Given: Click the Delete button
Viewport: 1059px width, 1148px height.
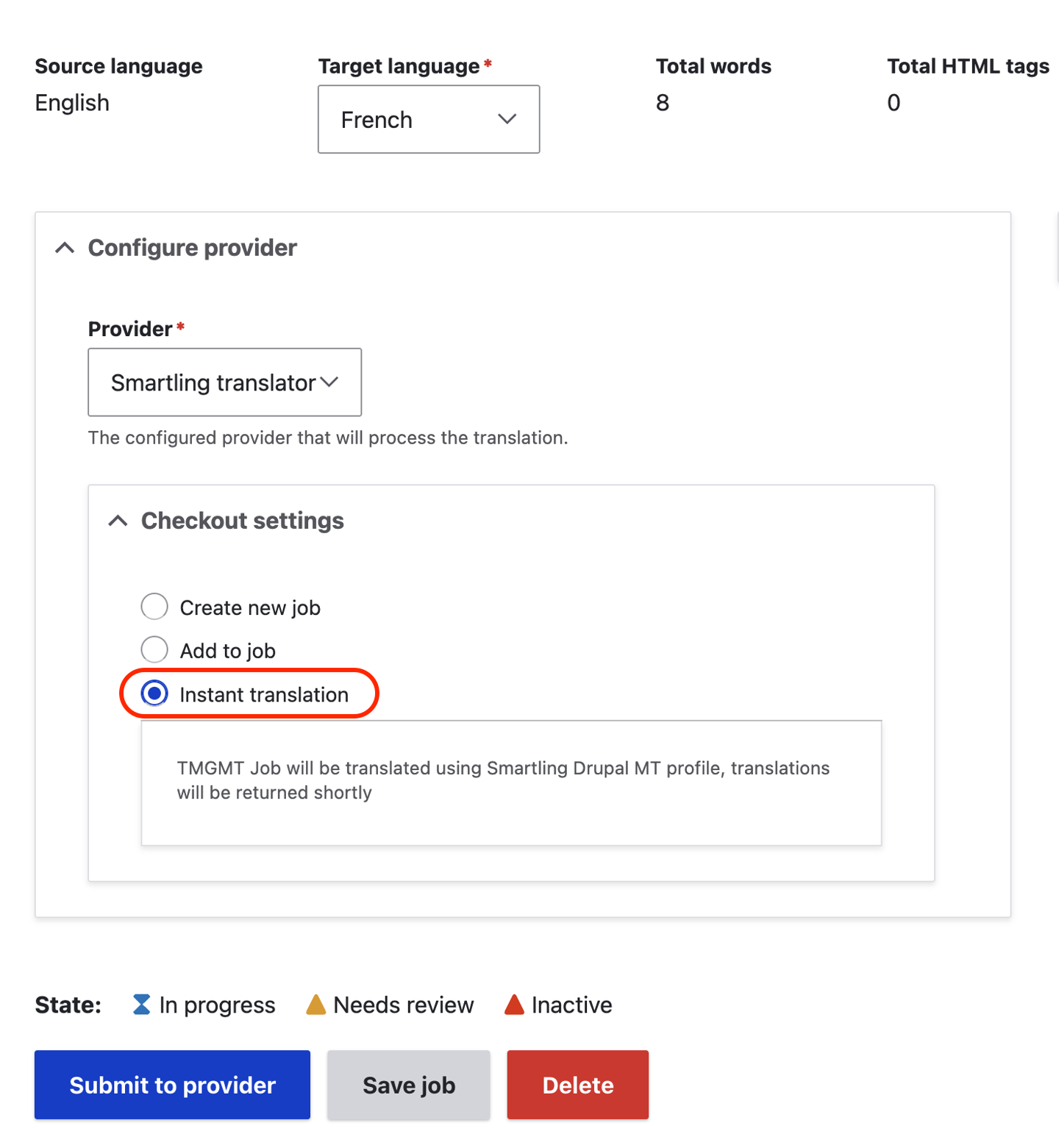Looking at the screenshot, I should (577, 1084).
